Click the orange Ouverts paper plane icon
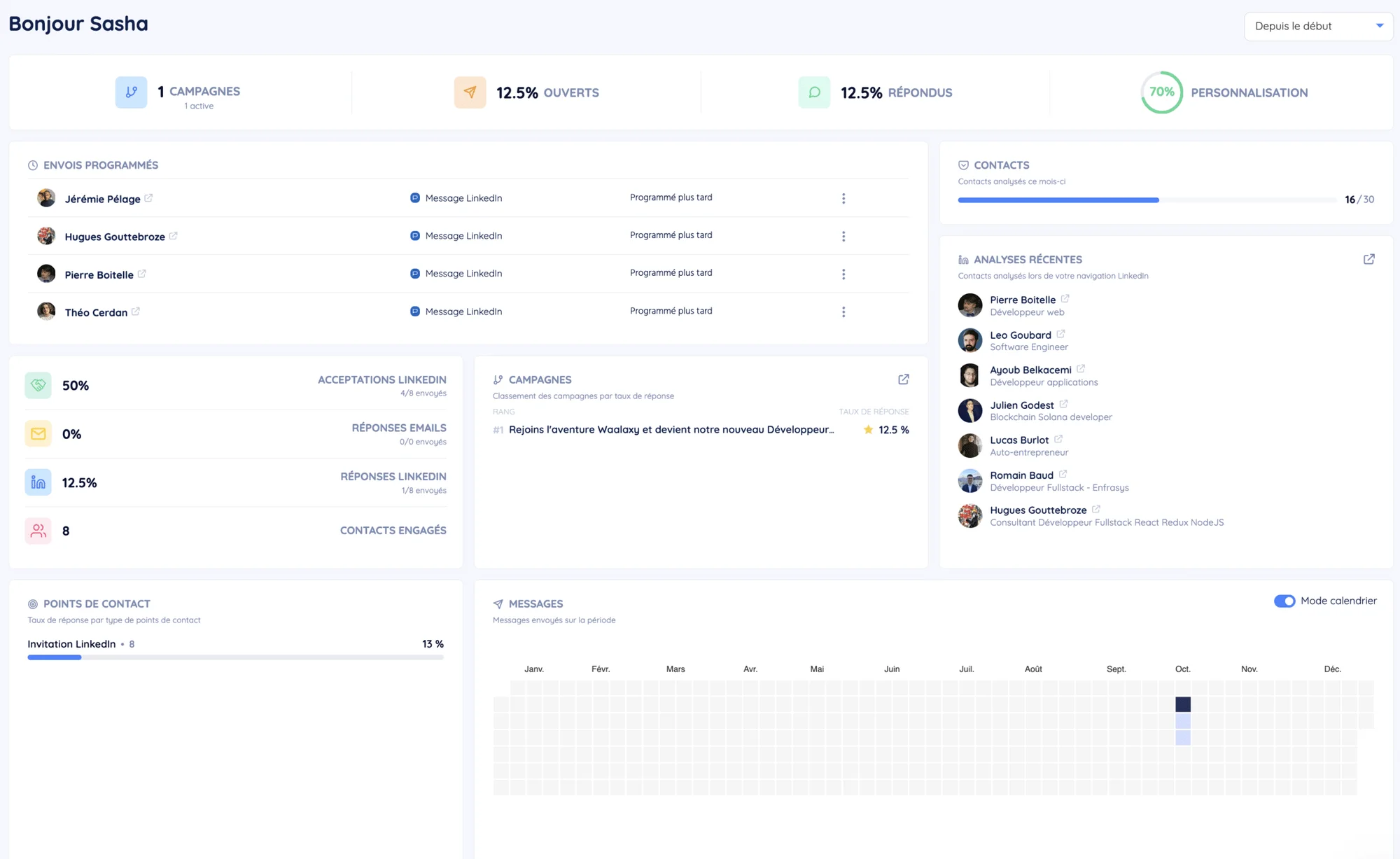This screenshot has height=859, width=1400. [x=470, y=92]
